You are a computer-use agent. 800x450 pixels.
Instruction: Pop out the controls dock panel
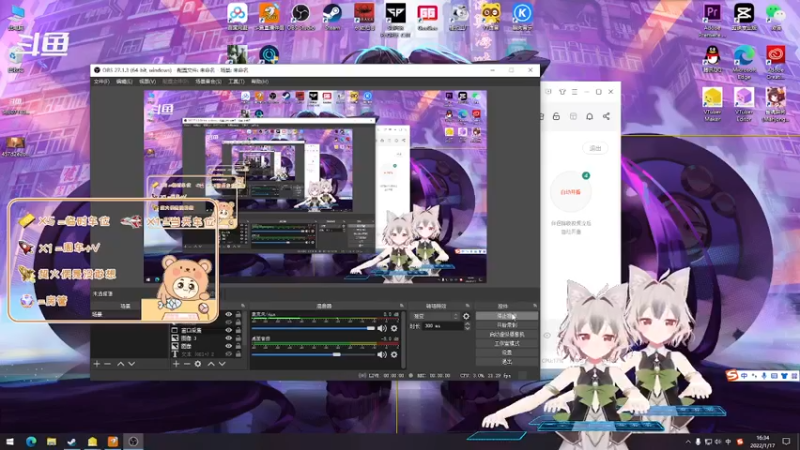(x=535, y=306)
